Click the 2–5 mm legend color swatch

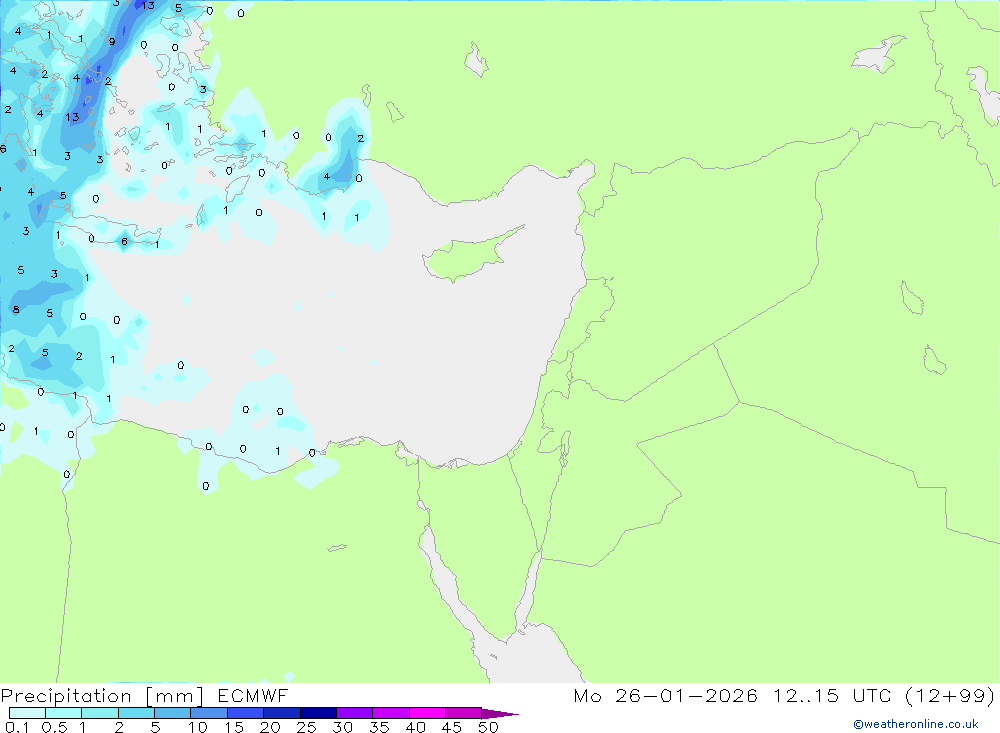pyautogui.click(x=136, y=713)
